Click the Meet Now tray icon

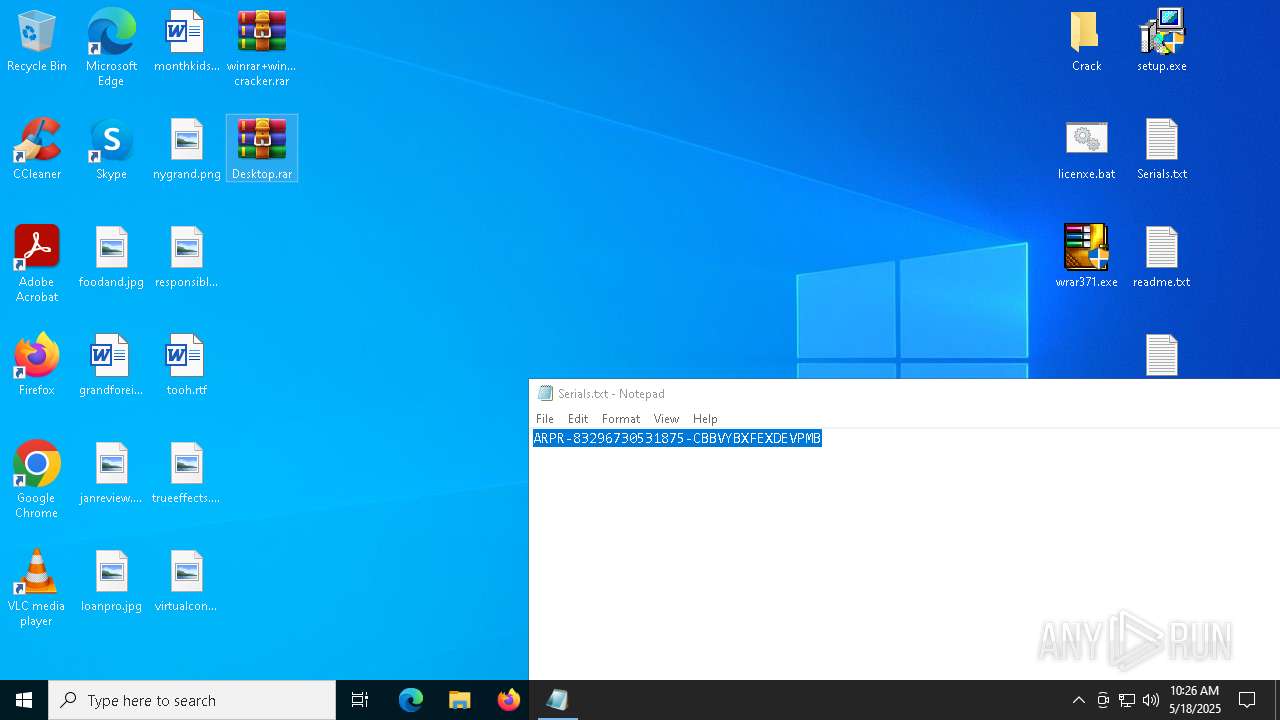(x=1103, y=700)
